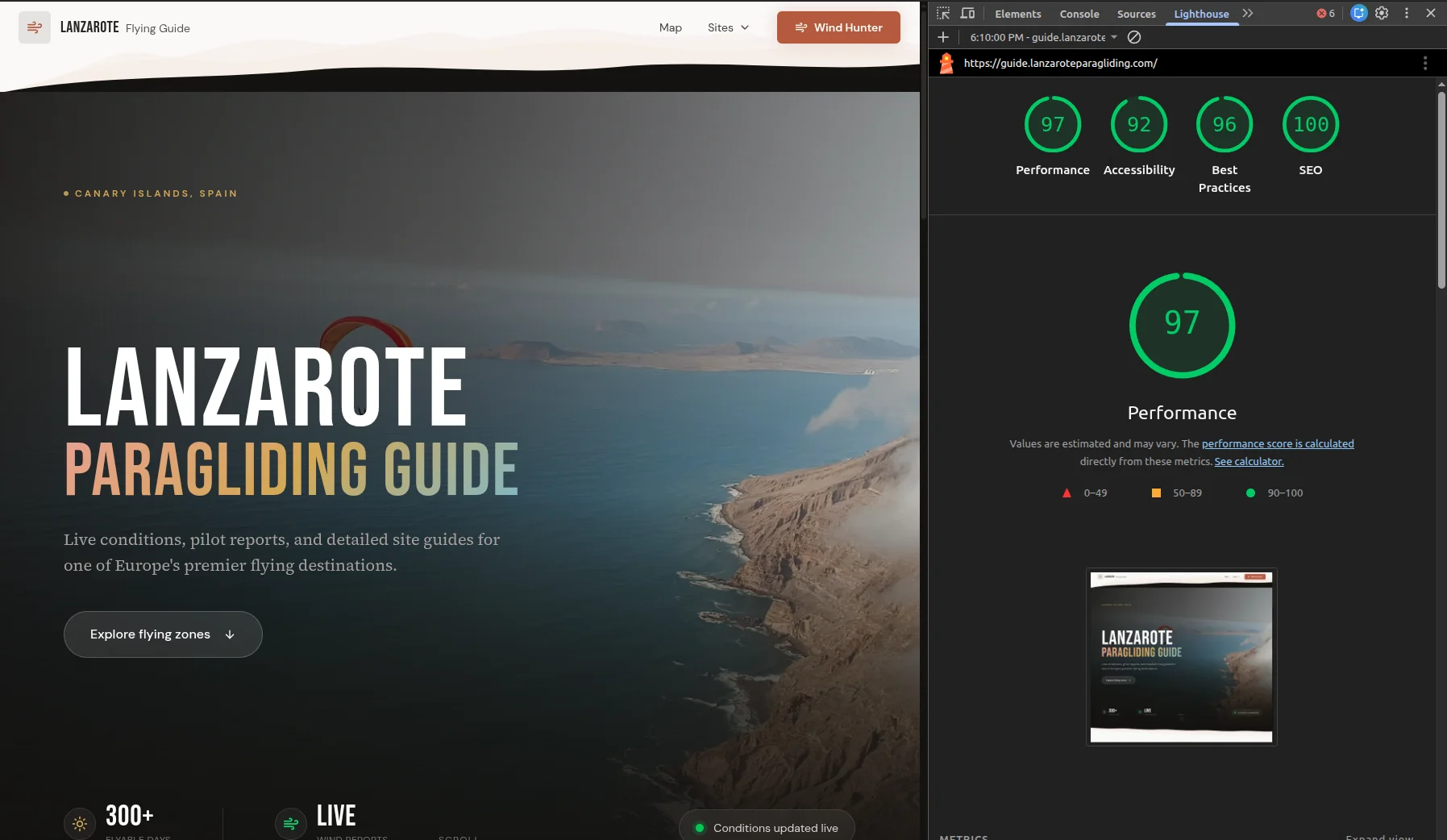Start a new Lighthouse report with the plus icon
Viewport: 1447px width, 840px height.
tap(943, 37)
